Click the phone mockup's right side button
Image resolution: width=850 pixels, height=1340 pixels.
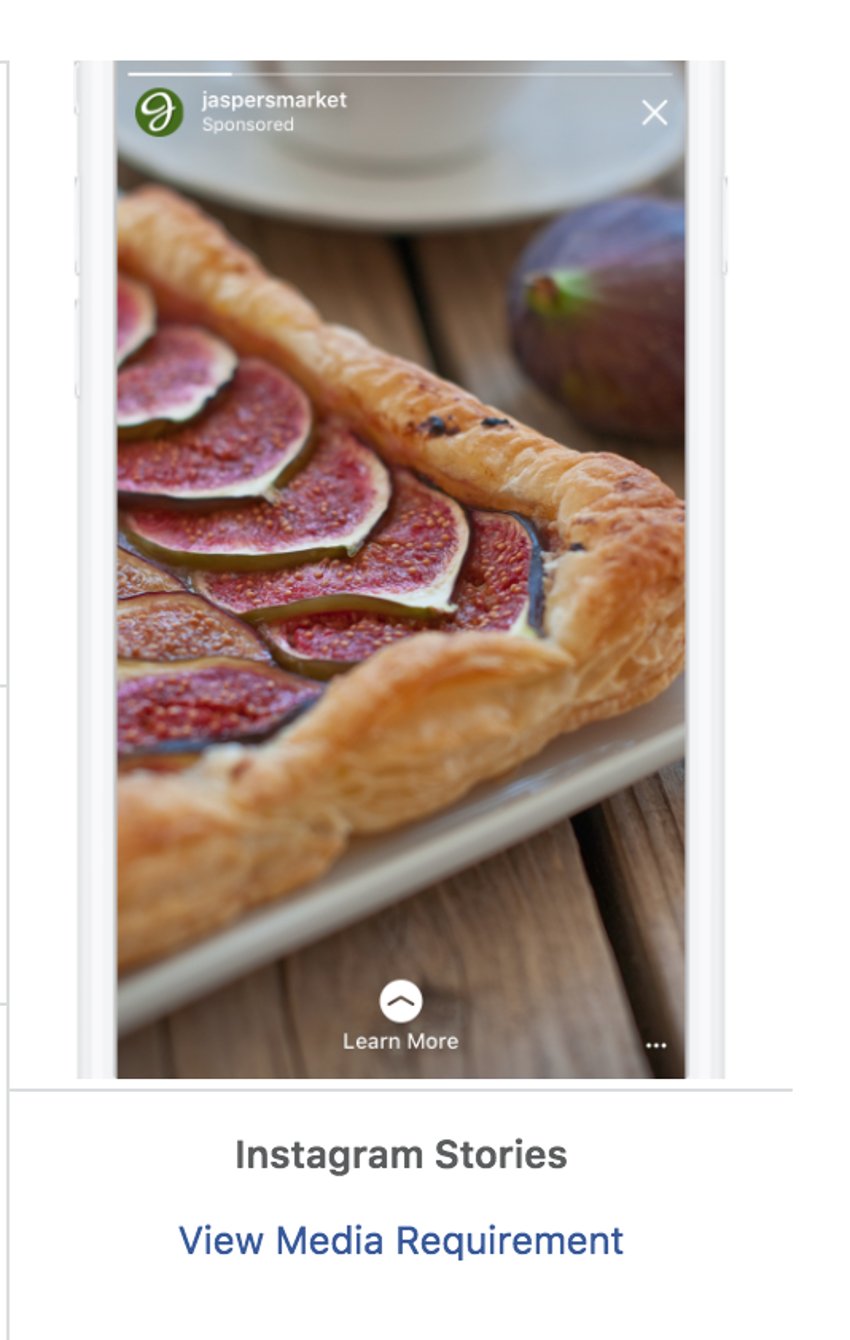click(726, 225)
